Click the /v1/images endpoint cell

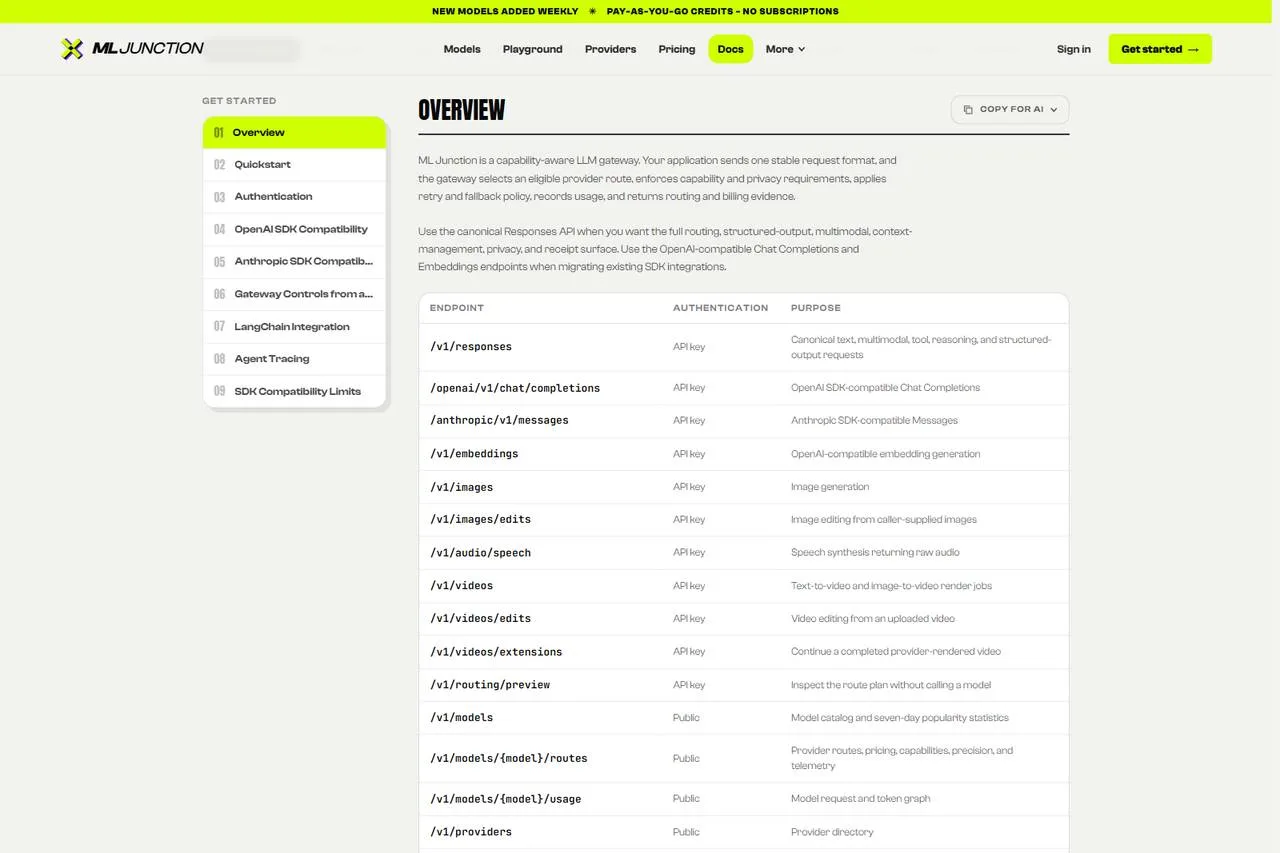[x=461, y=487]
